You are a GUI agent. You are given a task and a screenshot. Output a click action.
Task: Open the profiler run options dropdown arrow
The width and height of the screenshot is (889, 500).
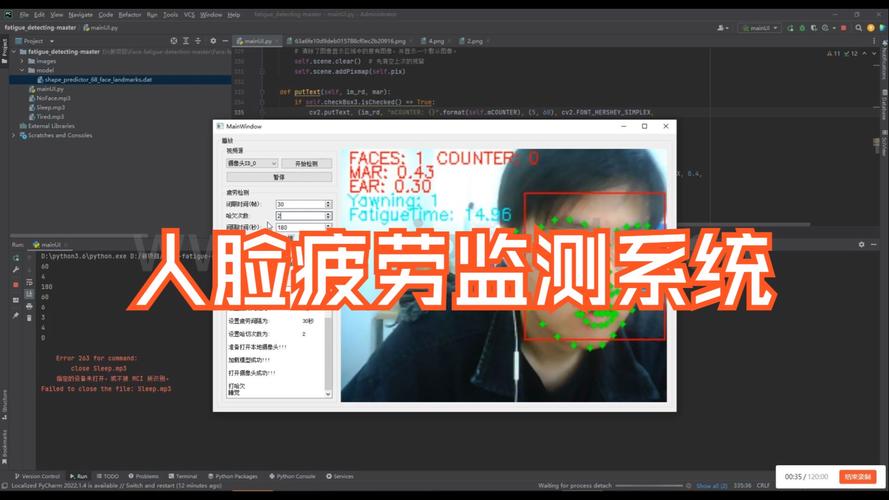[x=833, y=28]
